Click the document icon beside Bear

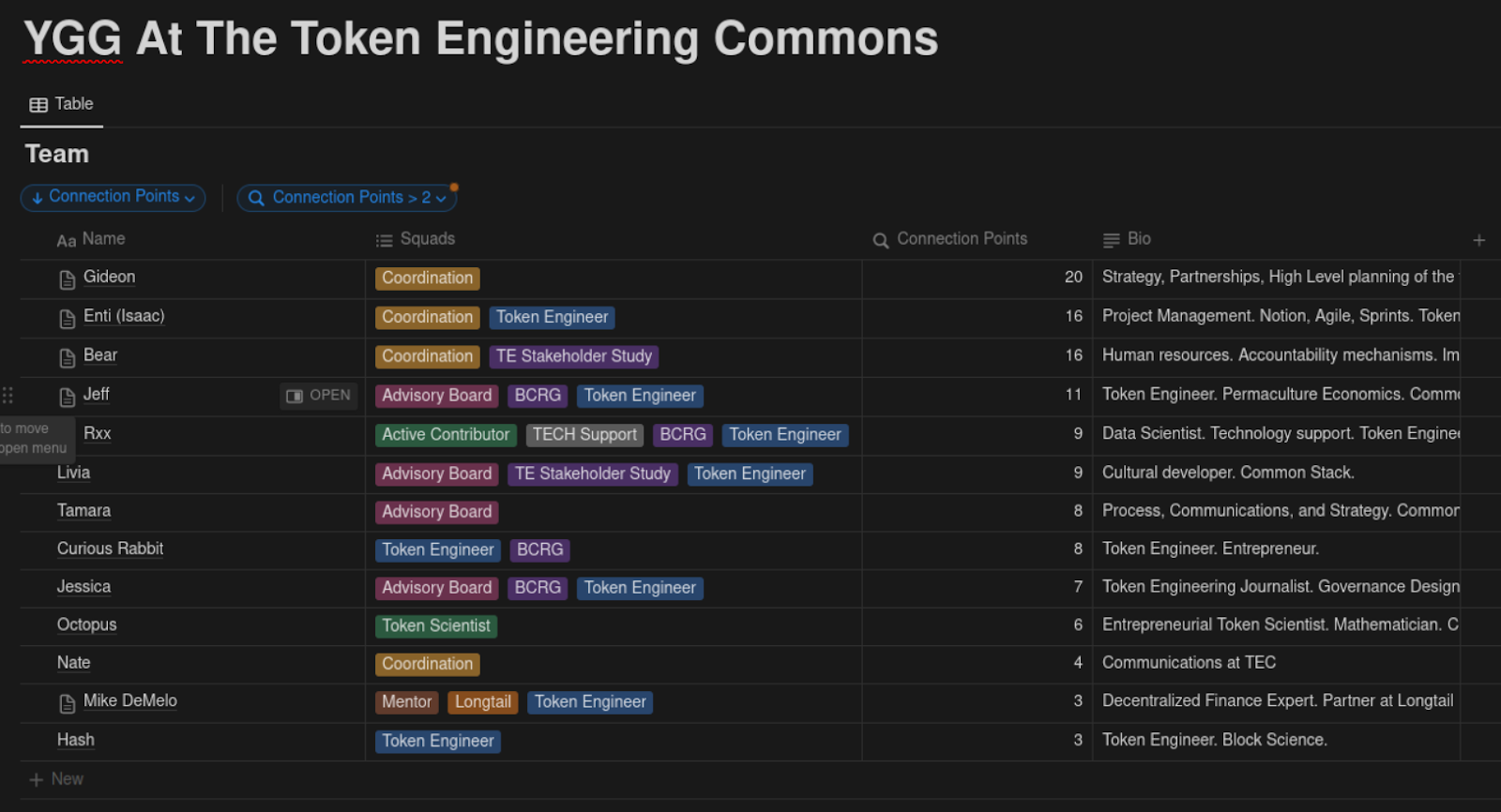point(68,358)
